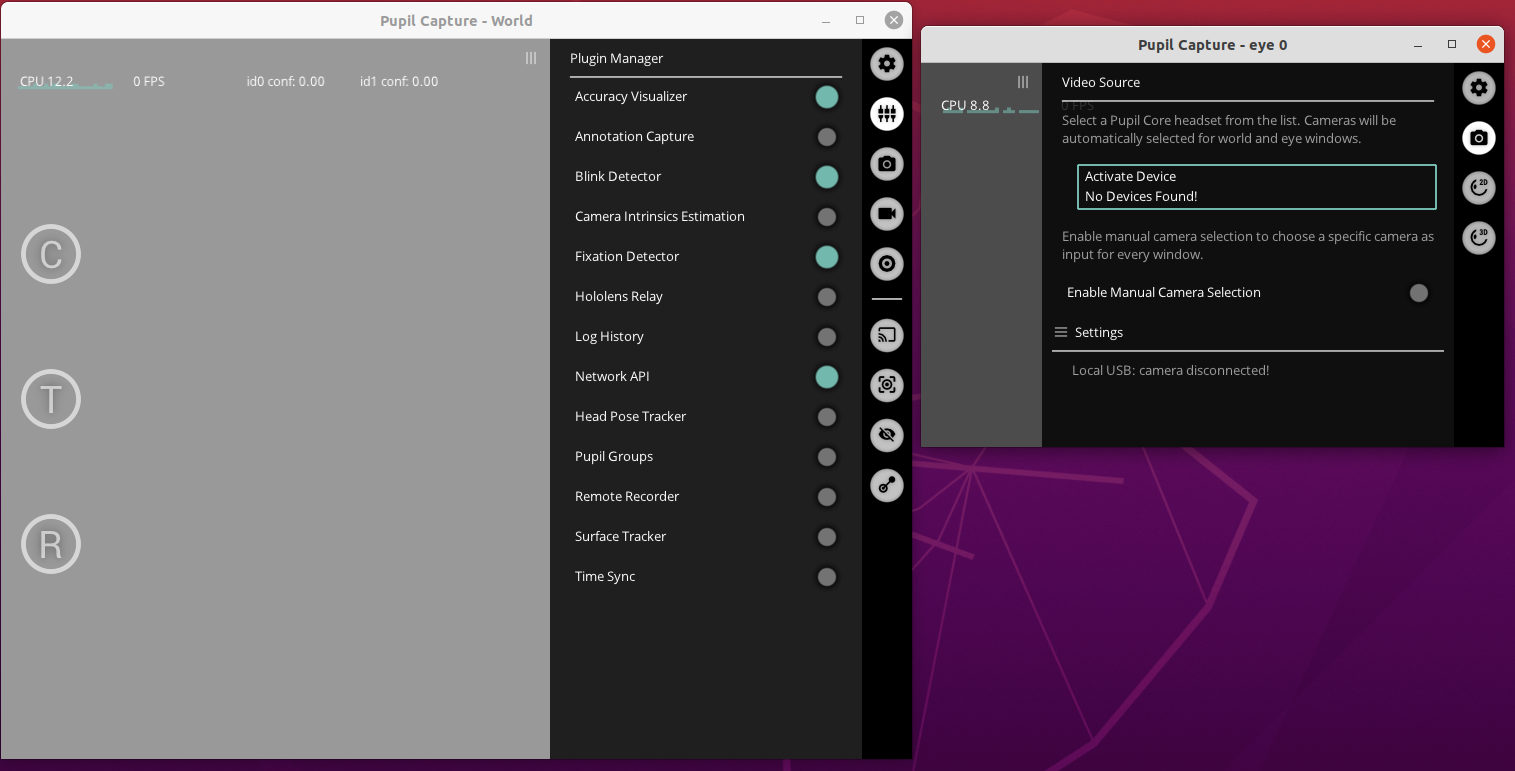Open General Settings gear in eye 0 window
The height and width of the screenshot is (771, 1515).
tap(1479, 88)
